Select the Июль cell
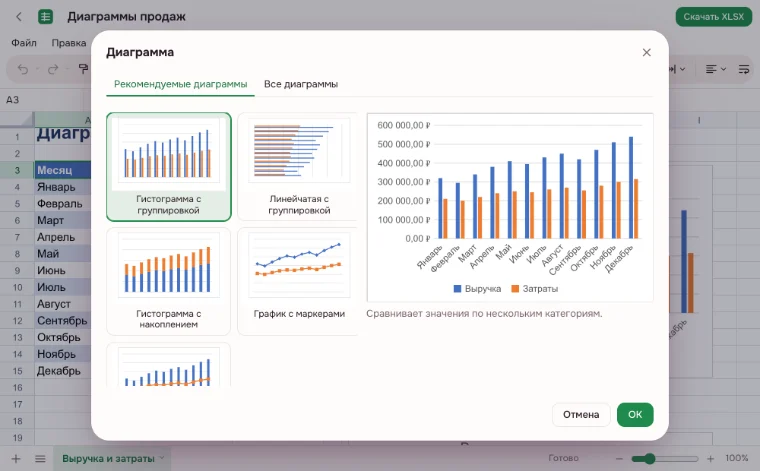This screenshot has height=471, width=760. click(x=63, y=287)
